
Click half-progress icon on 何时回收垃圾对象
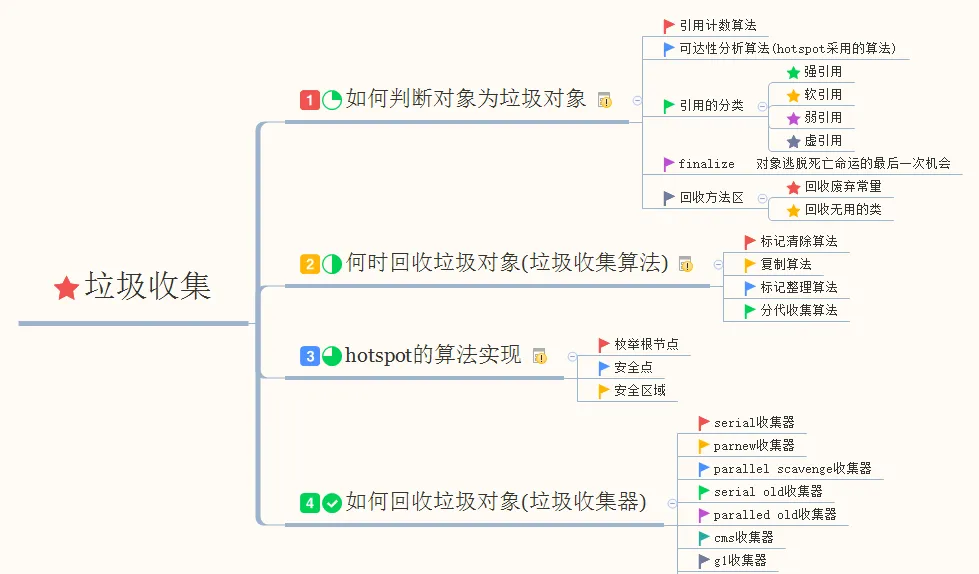pos(332,264)
